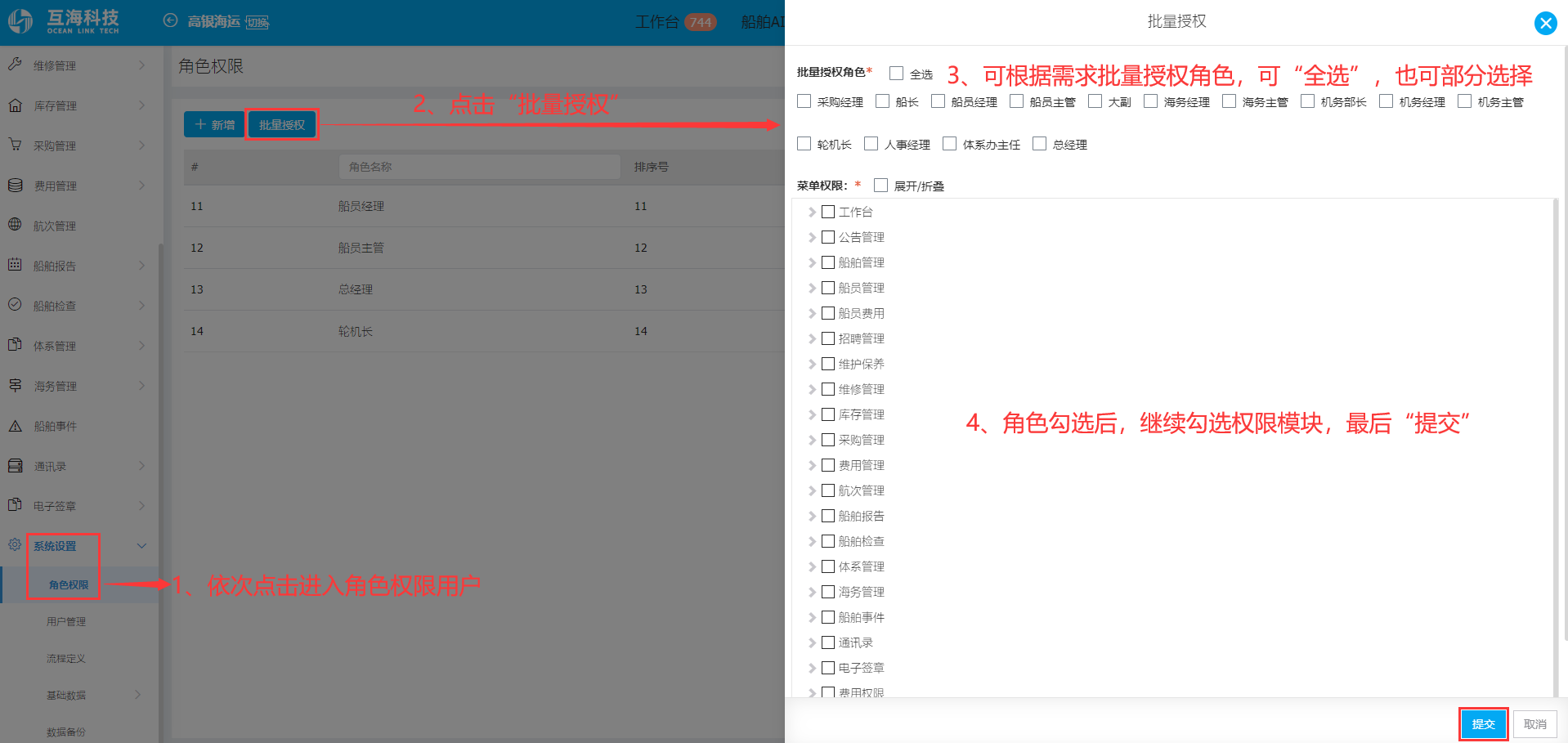
Task: Open the 通讯录 sidebar menu
Action: pos(79,466)
